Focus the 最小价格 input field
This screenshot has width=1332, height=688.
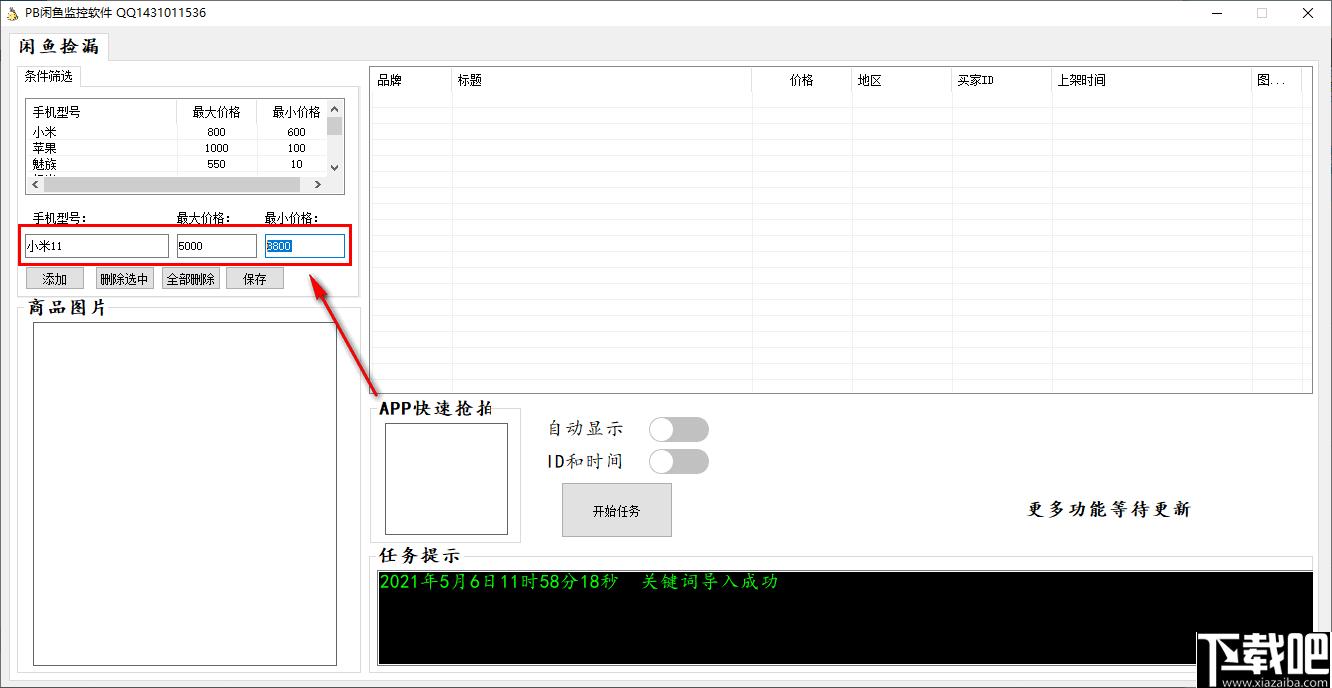point(305,246)
